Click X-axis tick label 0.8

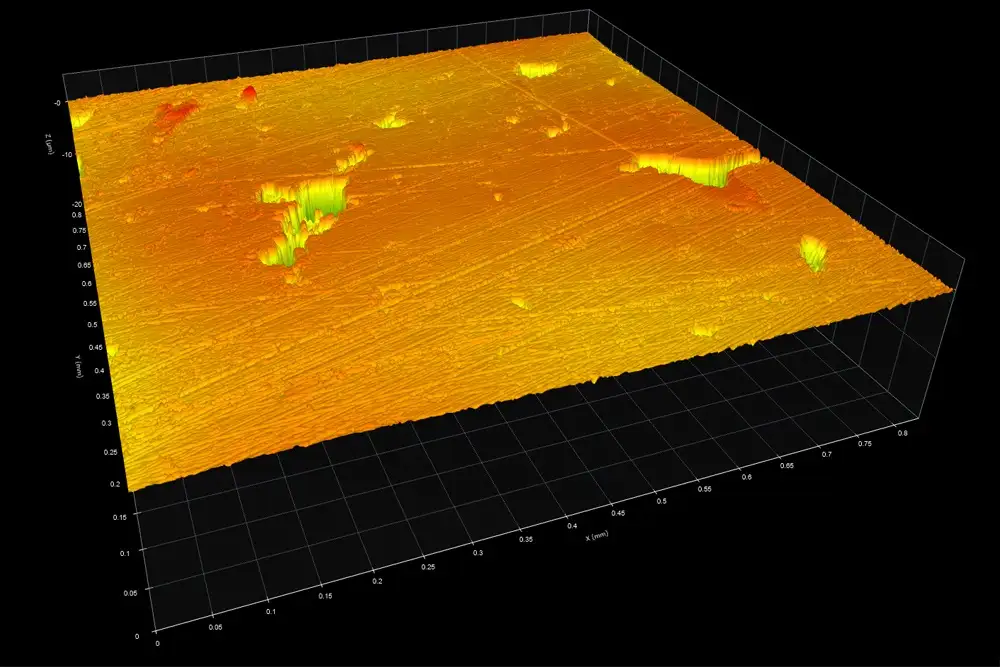(x=903, y=433)
